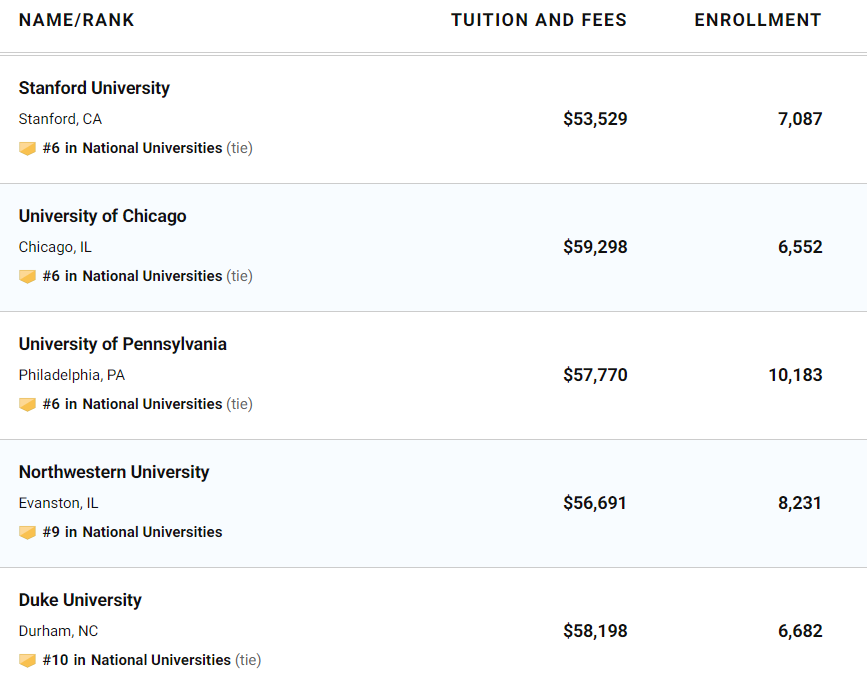Screen dimensions: 867x692
Task: Open the University of Chicago link
Action: click(x=102, y=216)
